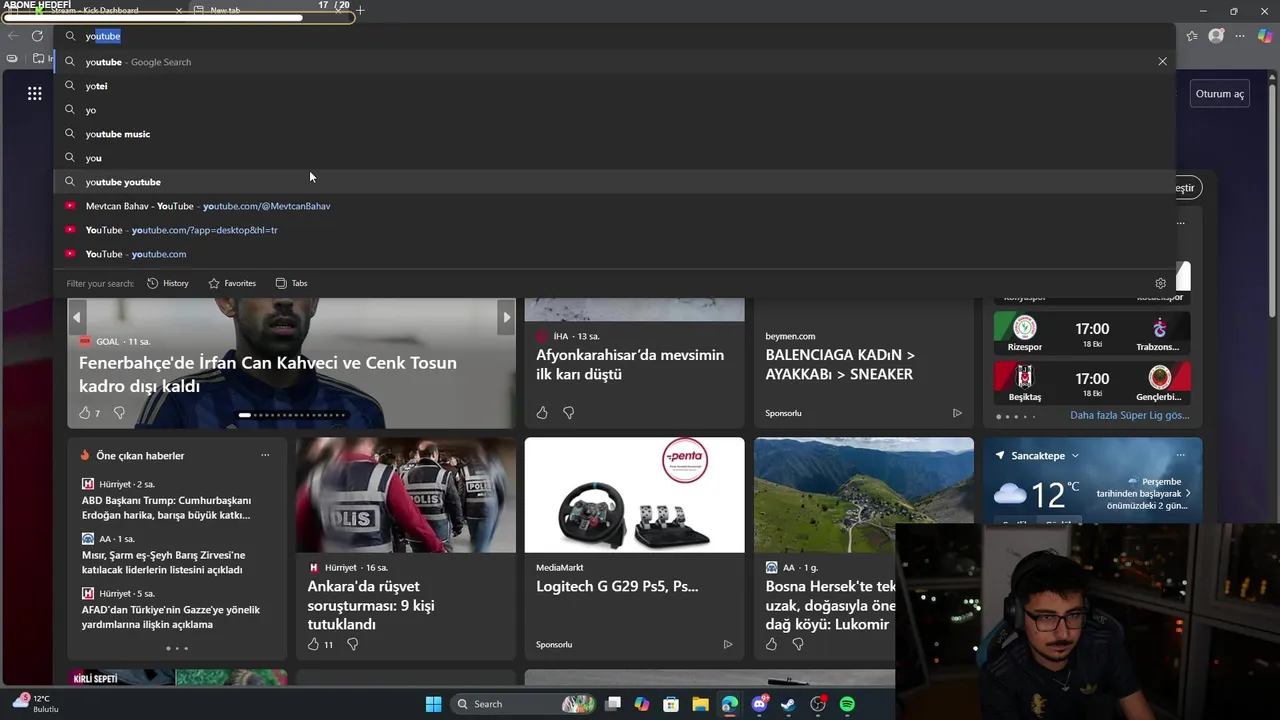This screenshot has height=720, width=1280.
Task: Like the Bosna Hersek Lukomir story
Action: tap(771, 644)
